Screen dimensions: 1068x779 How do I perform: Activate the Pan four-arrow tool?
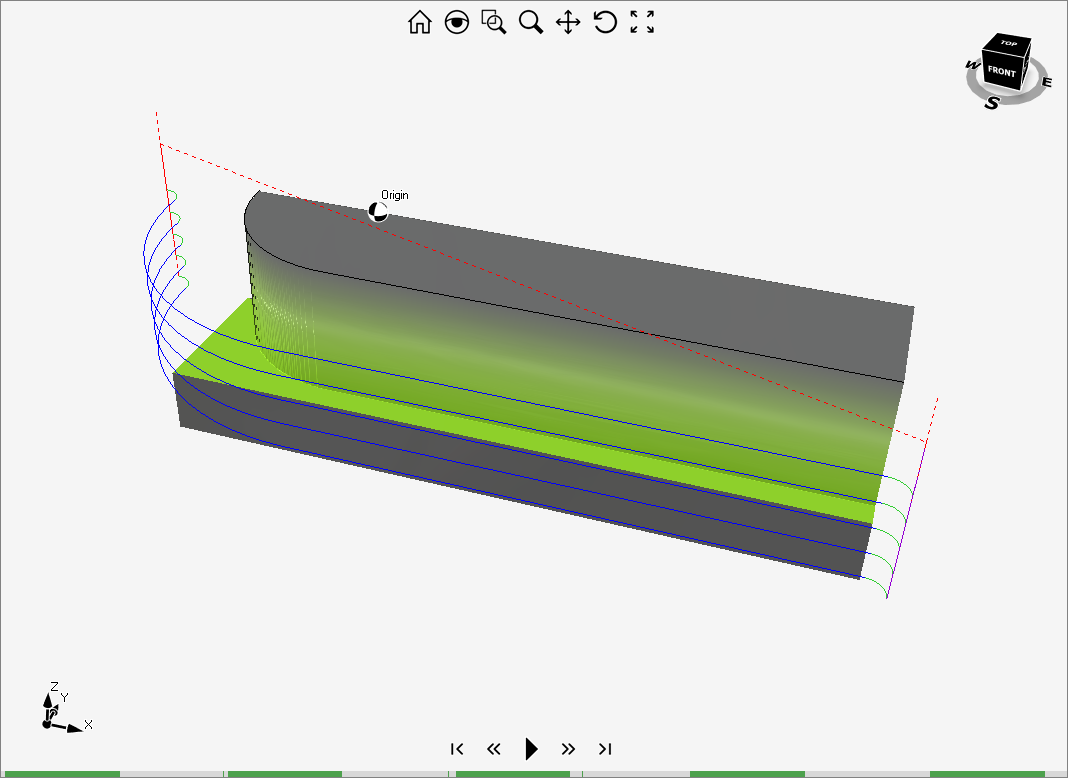click(x=568, y=23)
